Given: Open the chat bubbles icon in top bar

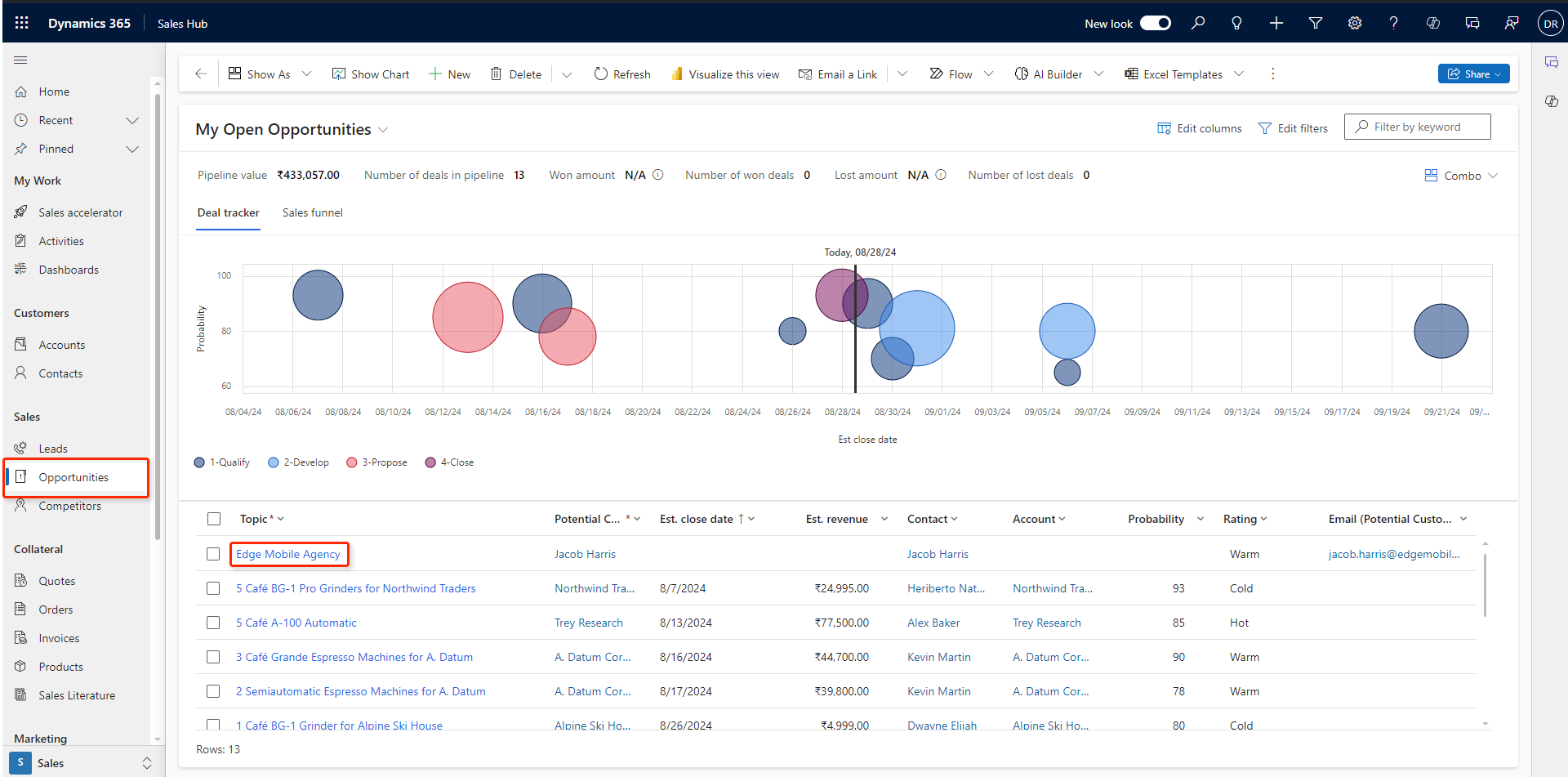Looking at the screenshot, I should tap(1472, 23).
